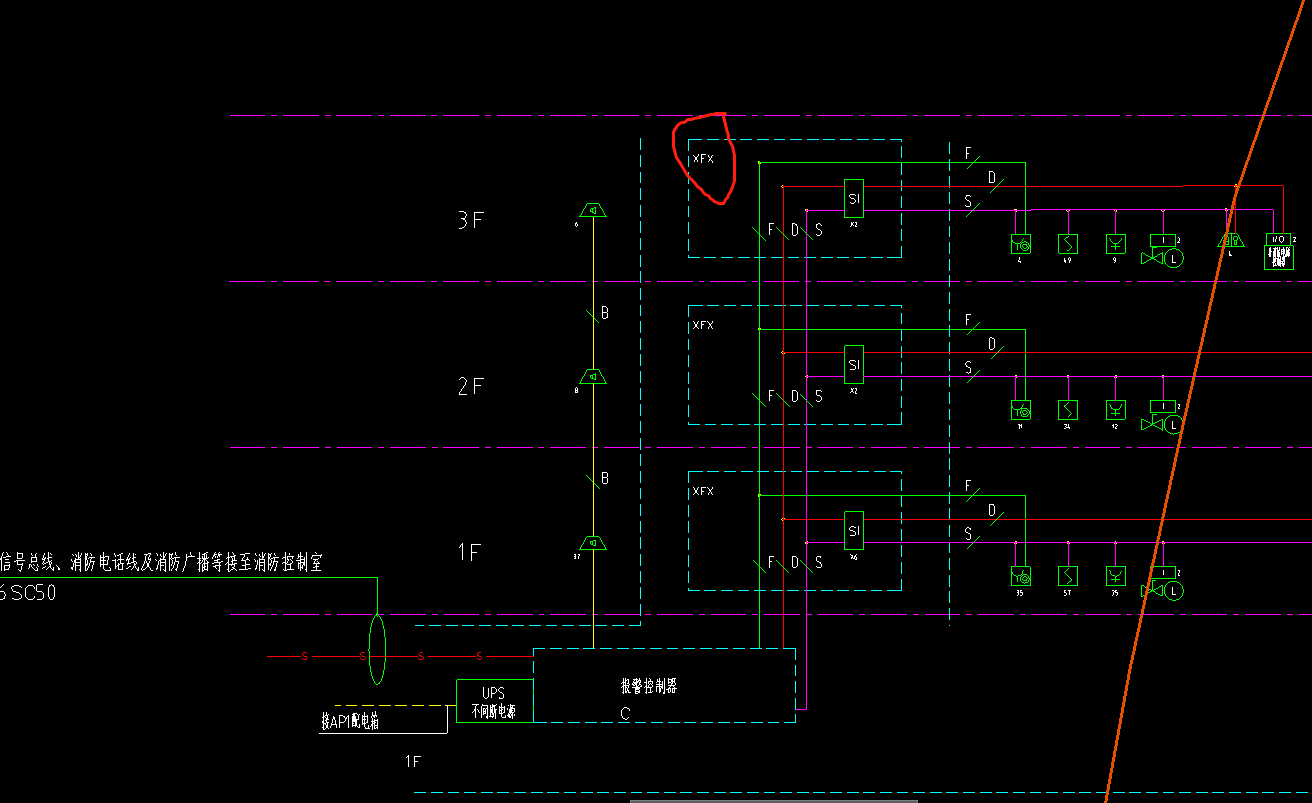Click the F riser label inside the 3F XFX box

click(771, 230)
